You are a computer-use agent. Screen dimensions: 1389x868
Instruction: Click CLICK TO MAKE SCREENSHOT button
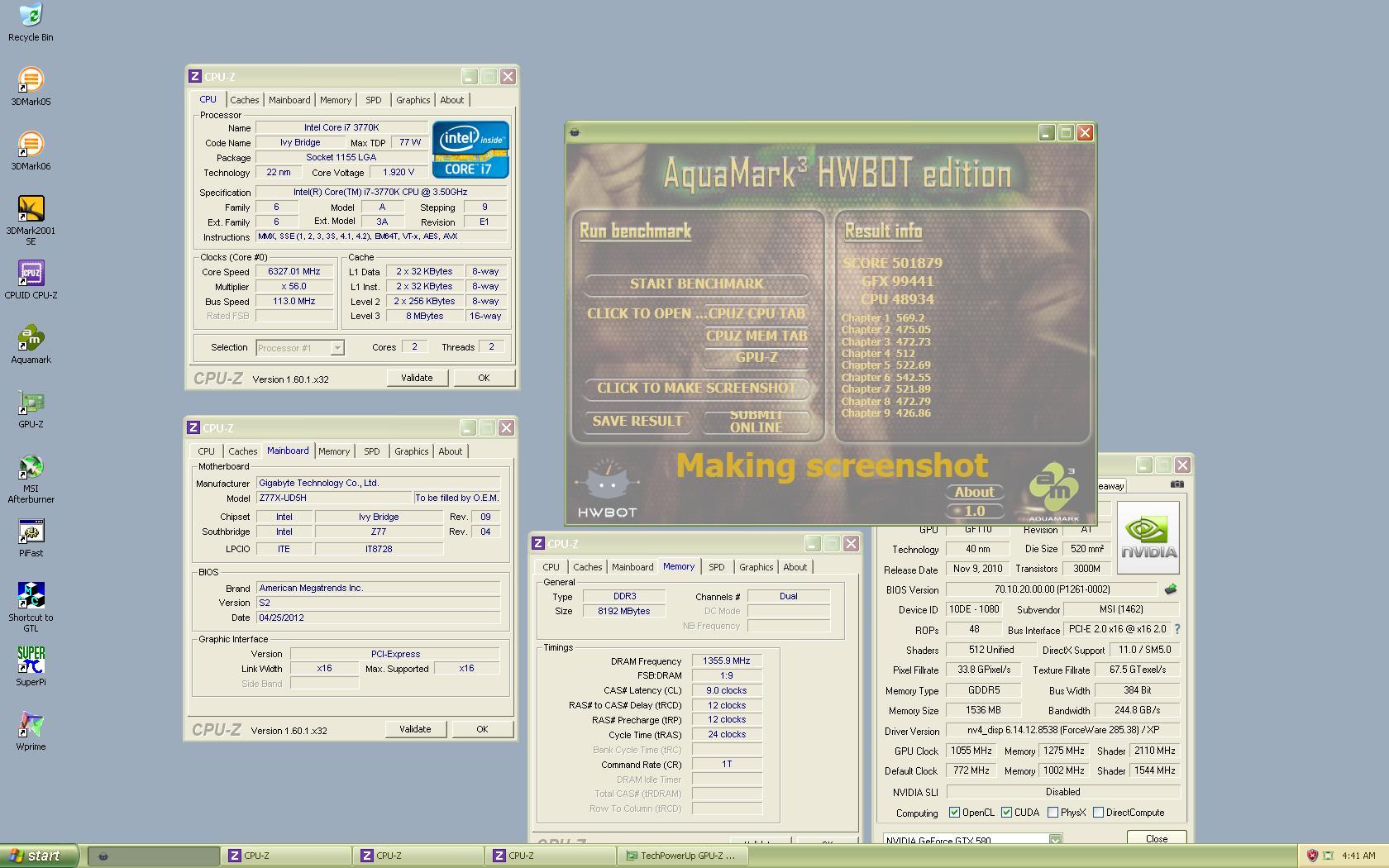696,388
